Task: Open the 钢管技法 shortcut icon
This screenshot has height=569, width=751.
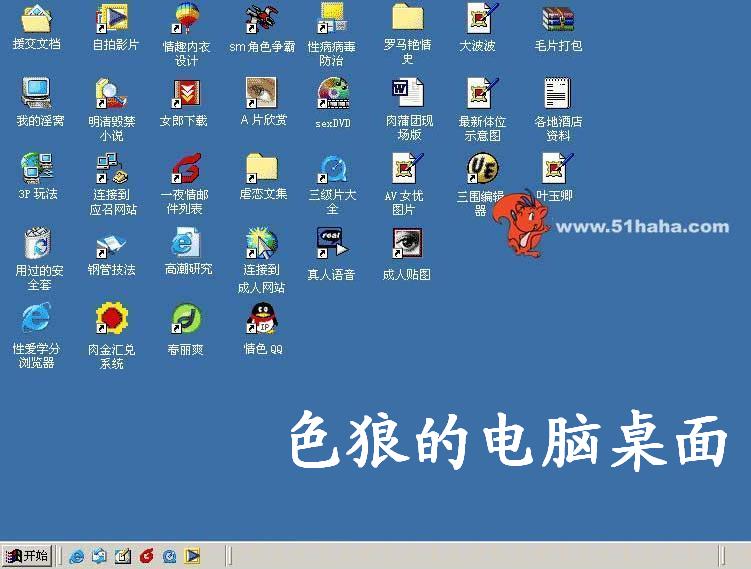Action: point(111,243)
